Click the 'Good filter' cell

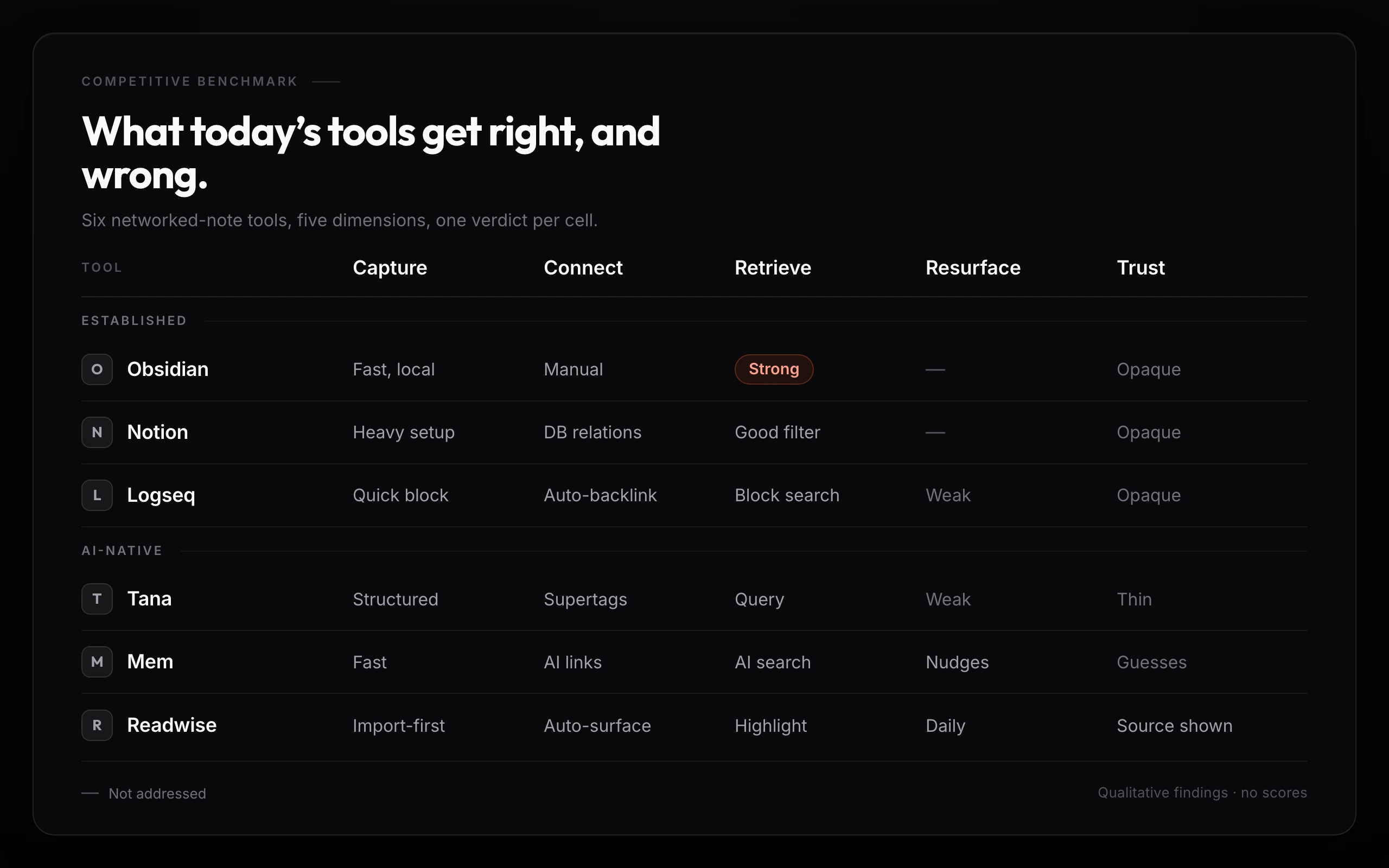[777, 433]
